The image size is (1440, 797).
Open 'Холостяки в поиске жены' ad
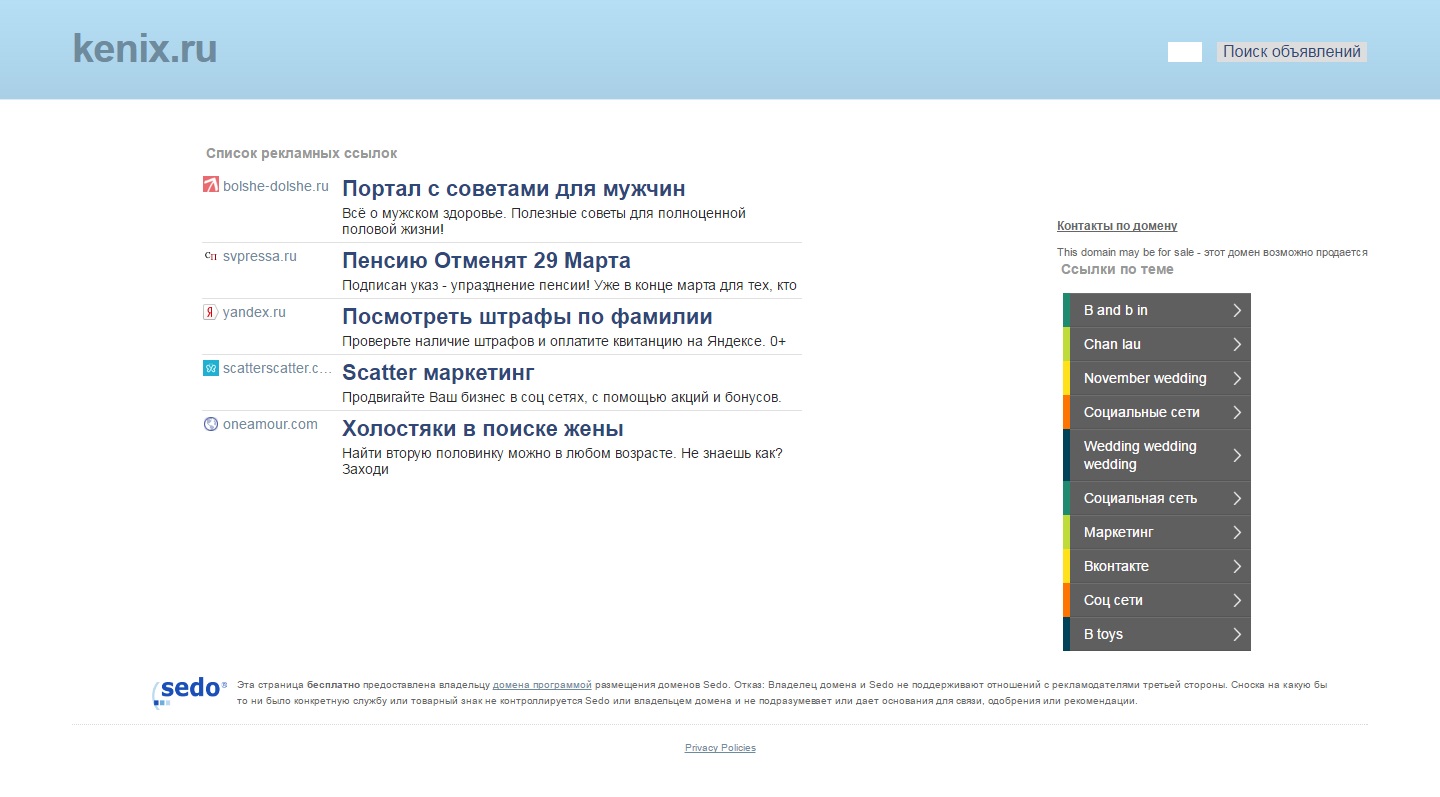483,429
